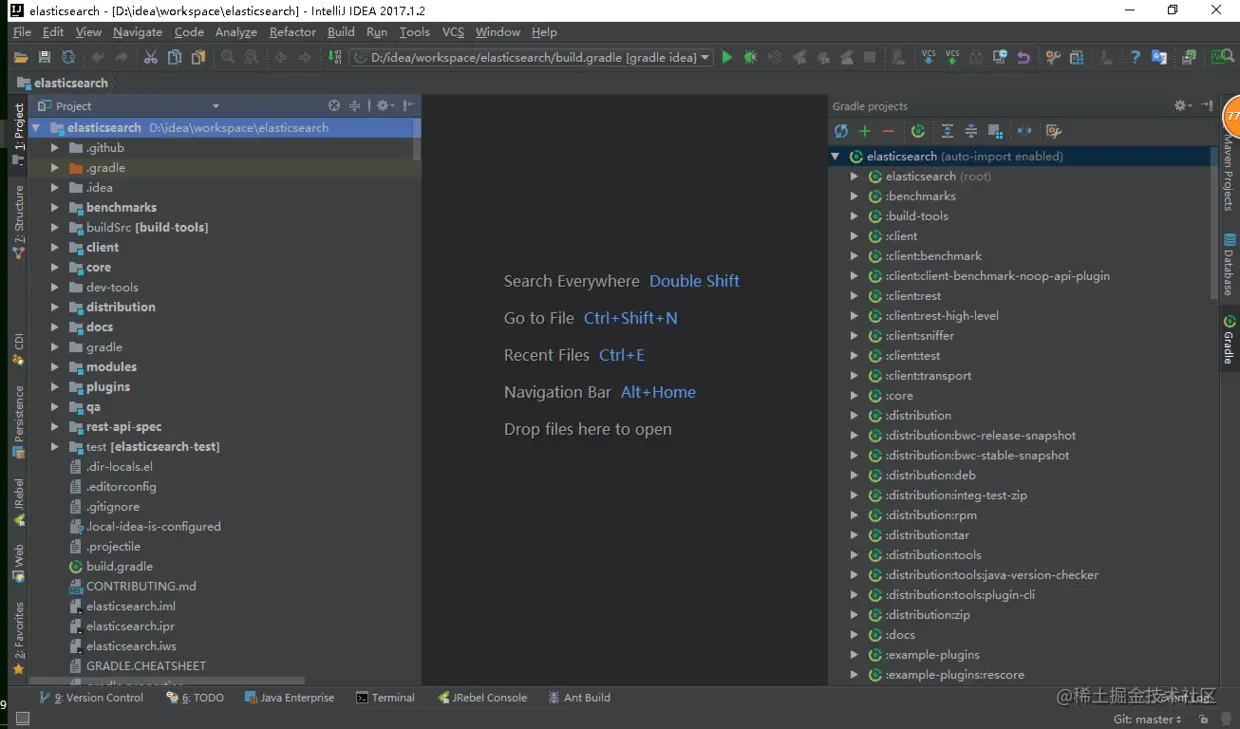
Task: Open the TODO tool window
Action: (x=196, y=698)
